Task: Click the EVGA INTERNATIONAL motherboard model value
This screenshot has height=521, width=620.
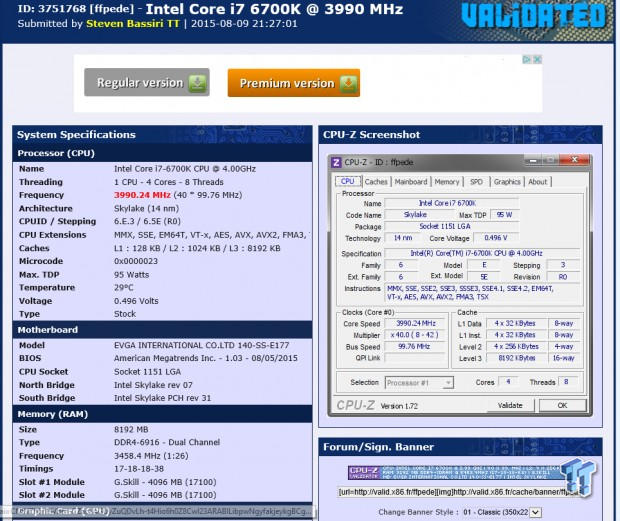Action: 202,345
